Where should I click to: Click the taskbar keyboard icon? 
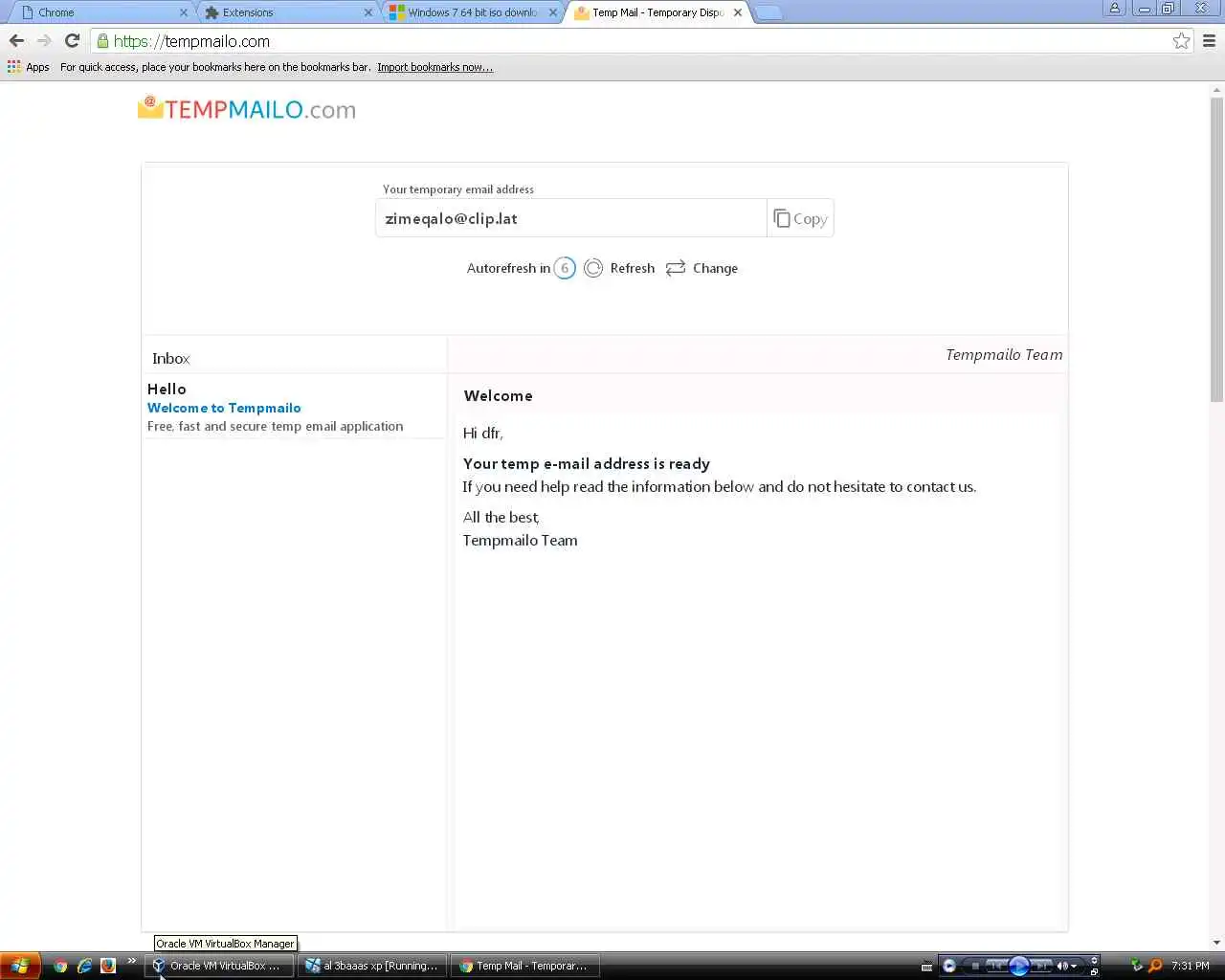(x=926, y=967)
